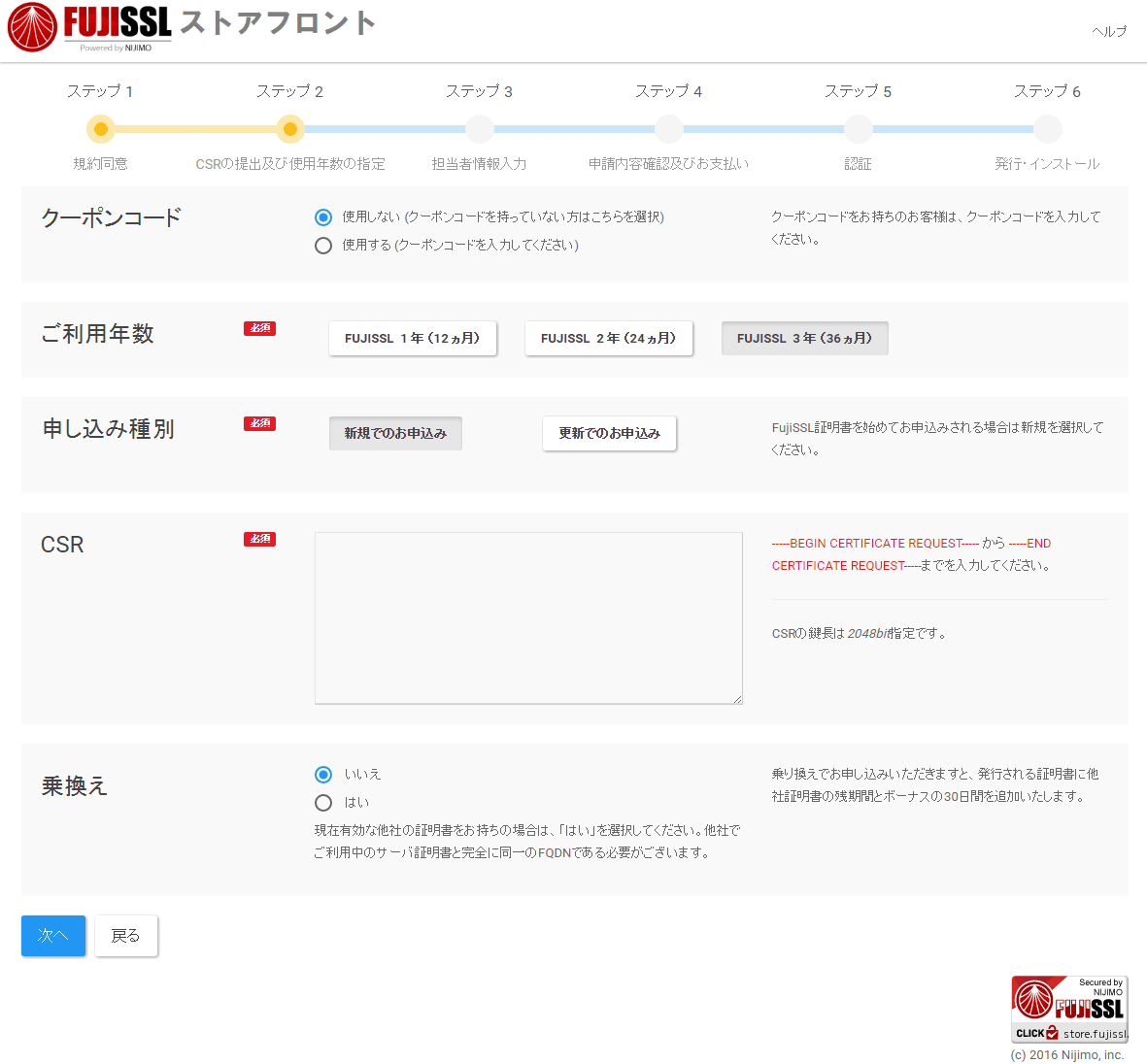Click the ストアフロント header title

point(278,22)
